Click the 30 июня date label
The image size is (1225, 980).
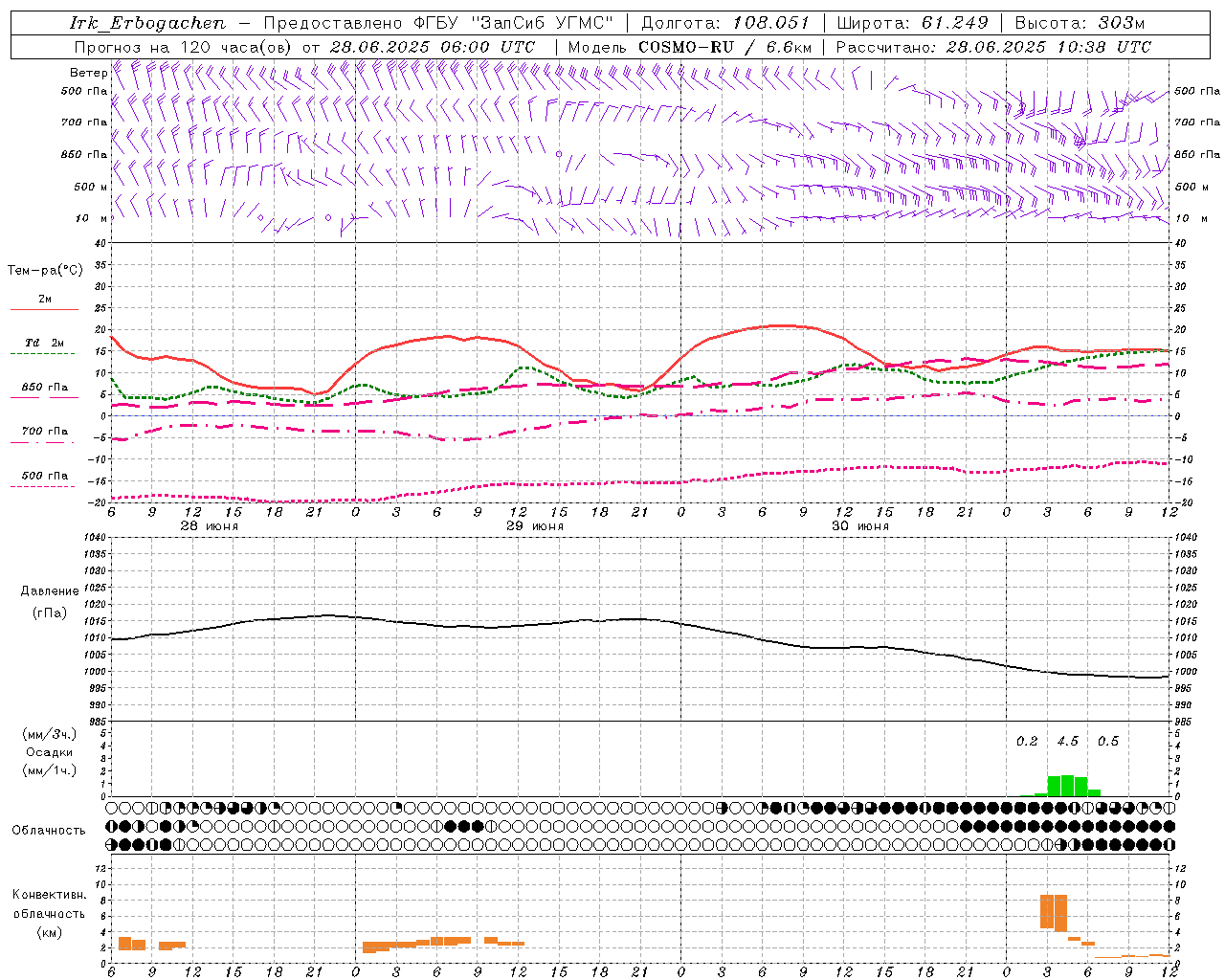pos(860,526)
